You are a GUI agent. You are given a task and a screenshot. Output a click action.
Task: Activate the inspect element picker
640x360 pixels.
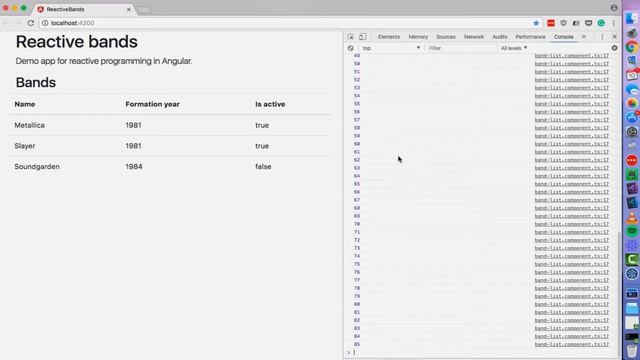click(x=351, y=37)
